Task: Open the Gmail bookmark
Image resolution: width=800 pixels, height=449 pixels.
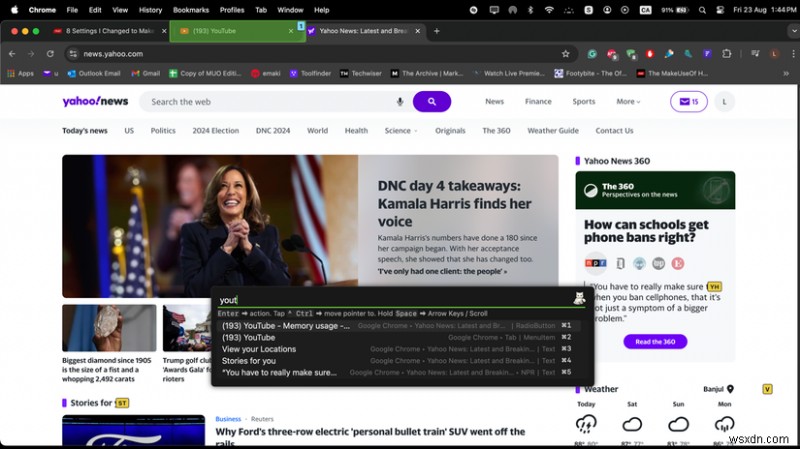Action: [x=146, y=73]
